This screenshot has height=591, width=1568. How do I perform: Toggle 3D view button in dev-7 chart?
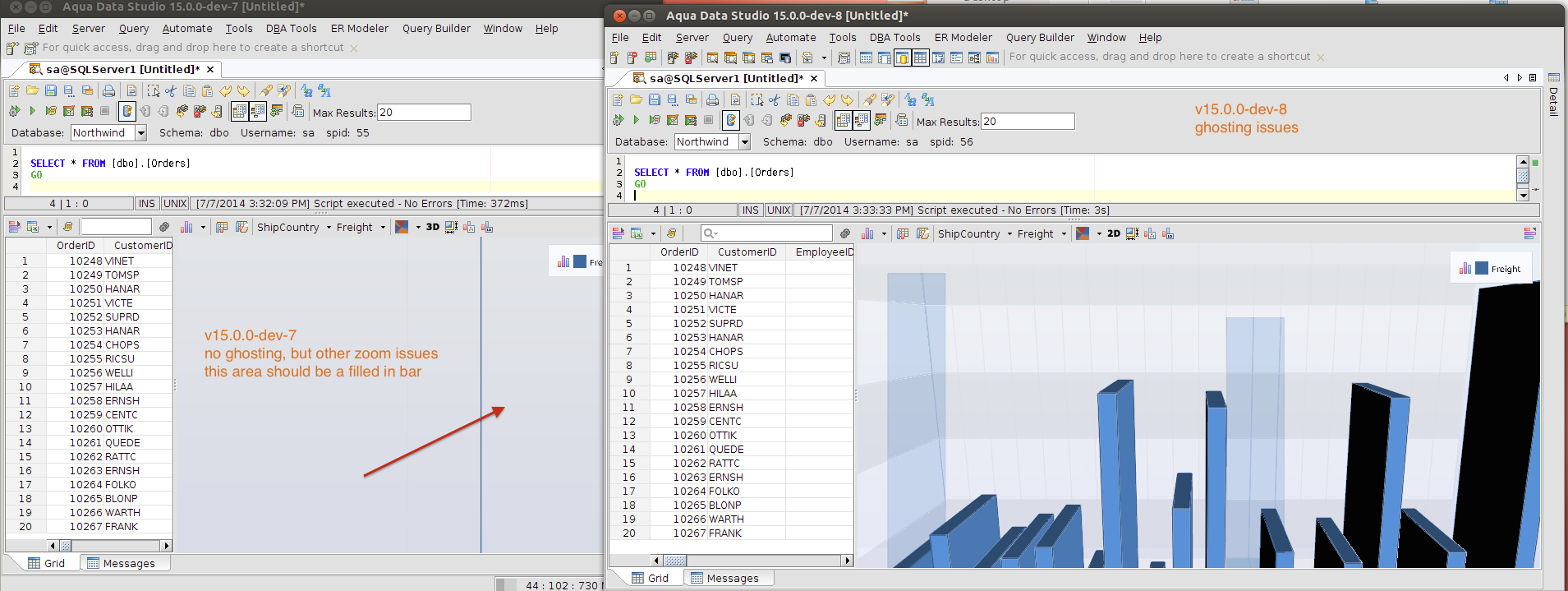[433, 227]
